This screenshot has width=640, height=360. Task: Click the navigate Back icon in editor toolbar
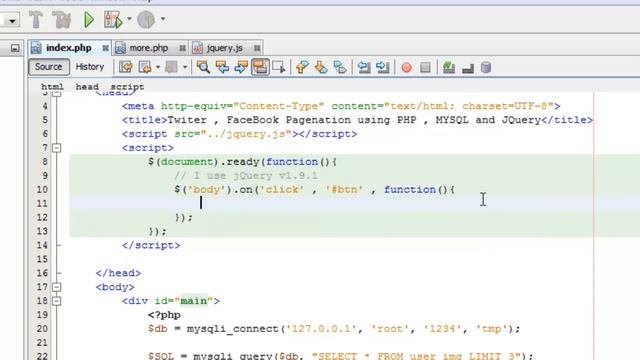(145, 67)
